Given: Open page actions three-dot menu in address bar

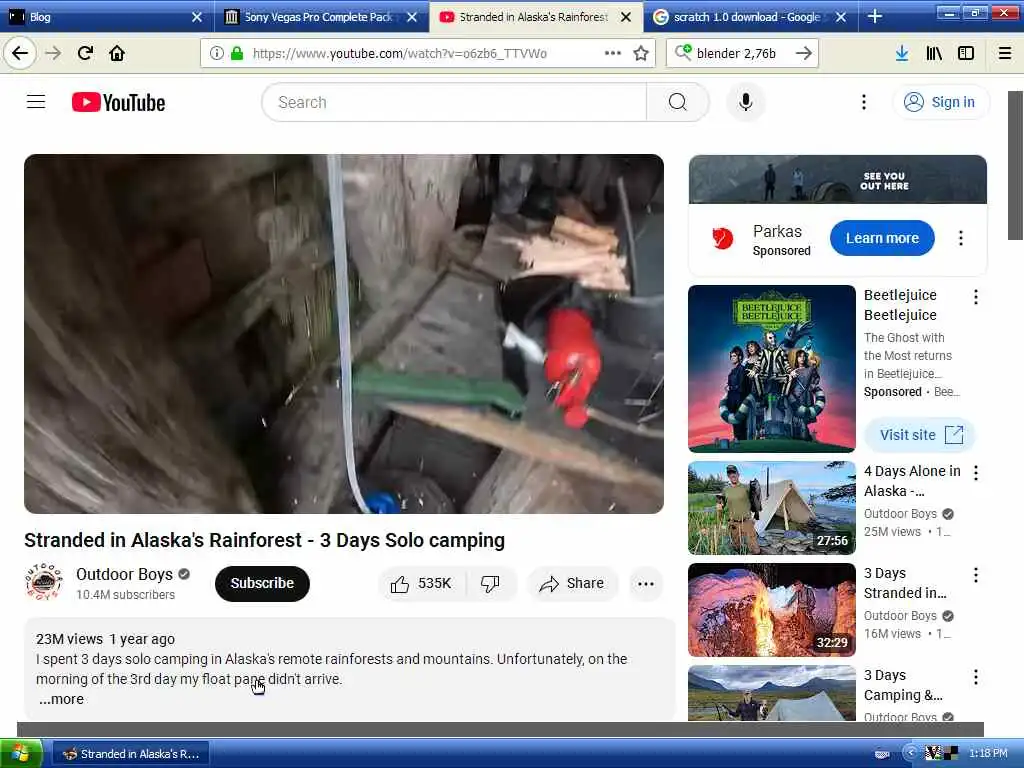Looking at the screenshot, I should 613,53.
